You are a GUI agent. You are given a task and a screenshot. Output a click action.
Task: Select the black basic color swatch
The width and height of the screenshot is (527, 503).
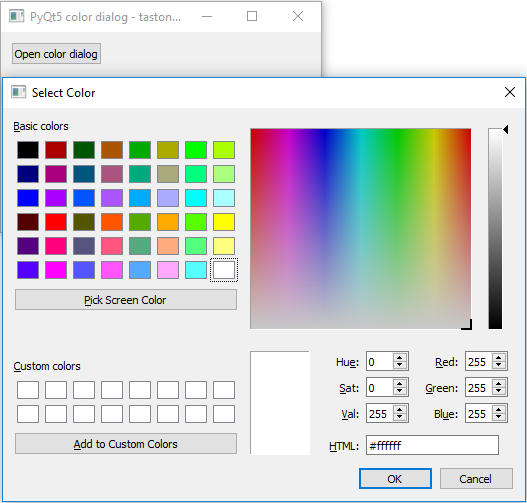click(28, 150)
